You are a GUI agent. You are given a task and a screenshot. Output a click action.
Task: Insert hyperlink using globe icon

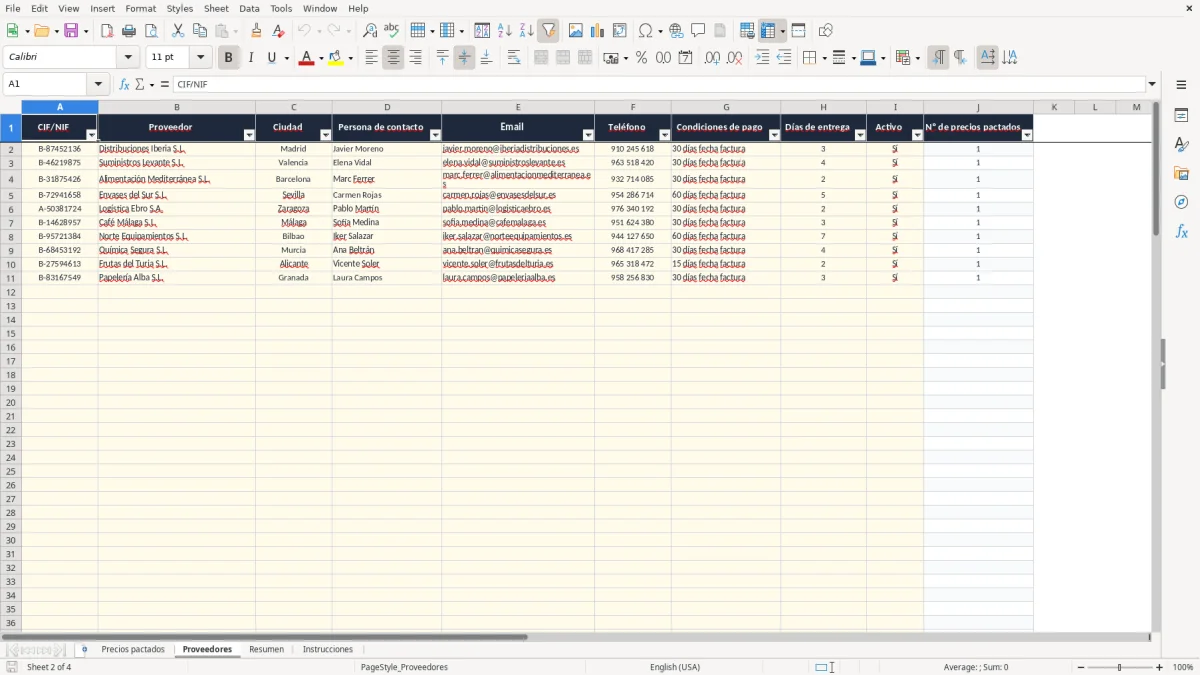click(x=676, y=31)
